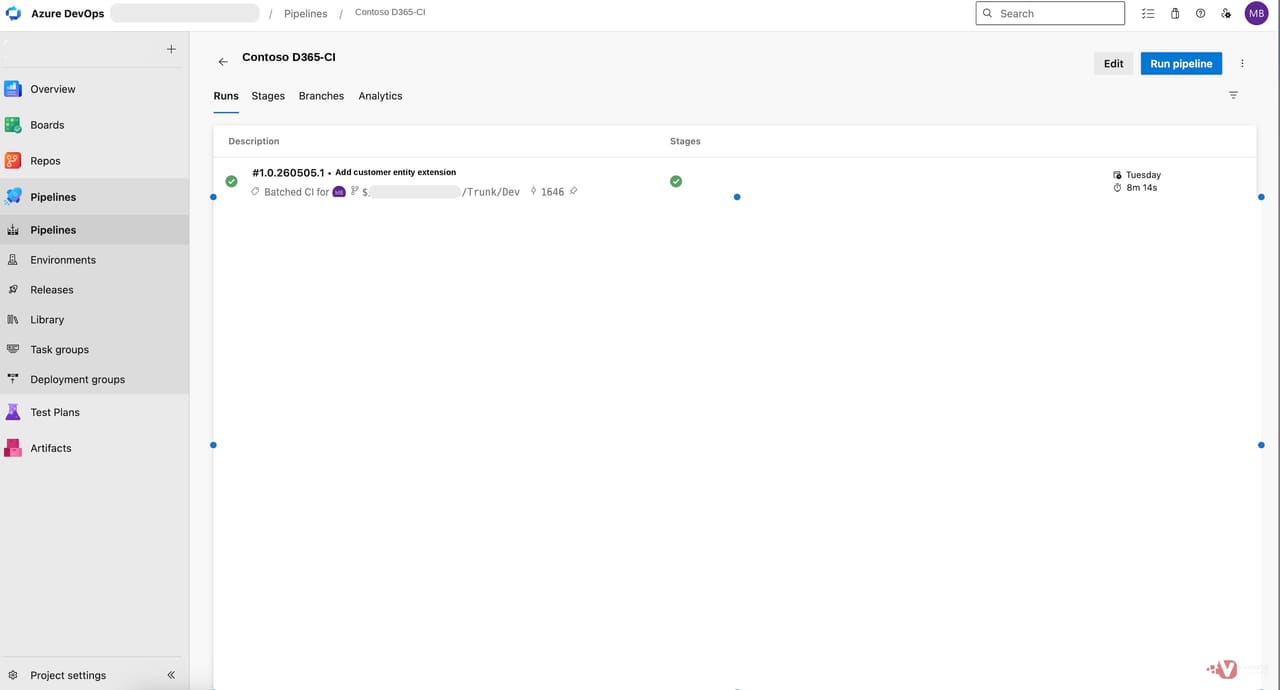This screenshot has height=690, width=1280.
Task: Click the branch path ending /Trunk/Dev
Action: [441, 192]
